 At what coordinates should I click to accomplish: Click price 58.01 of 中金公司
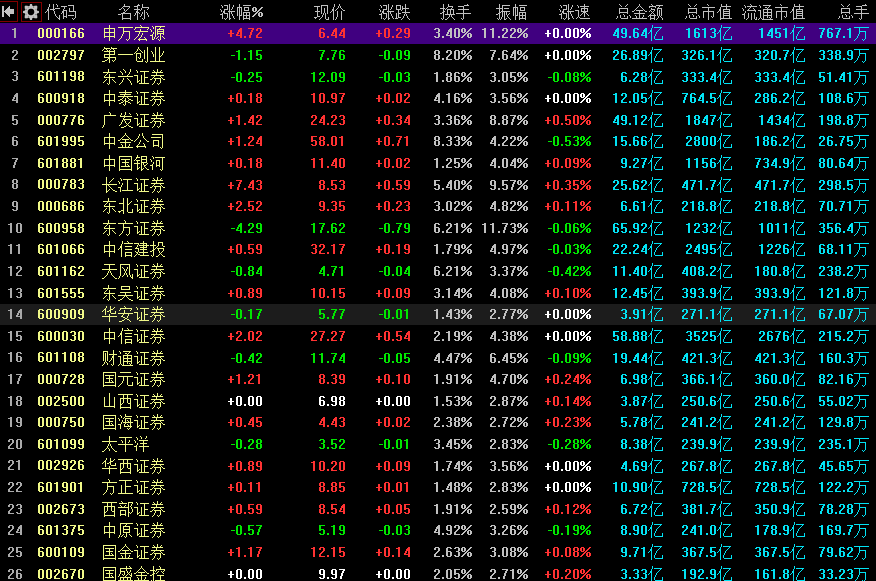[328, 141]
